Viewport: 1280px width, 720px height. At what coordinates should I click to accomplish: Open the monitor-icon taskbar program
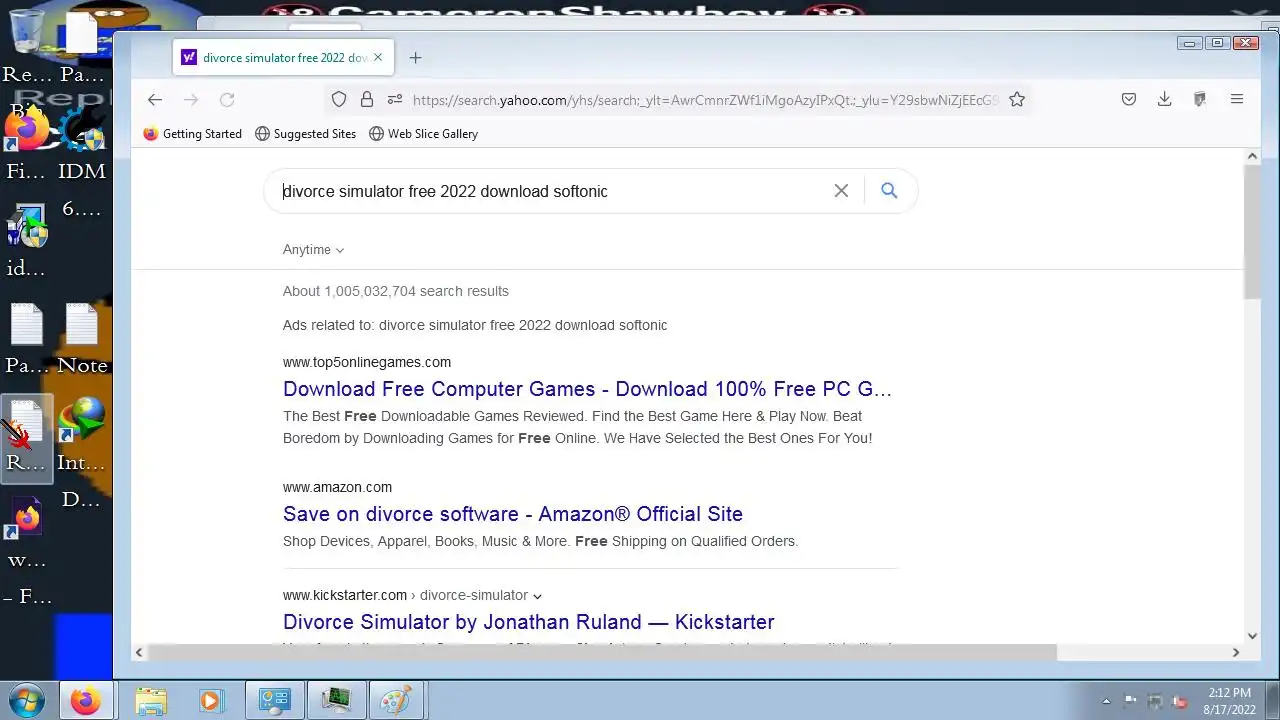(336, 701)
